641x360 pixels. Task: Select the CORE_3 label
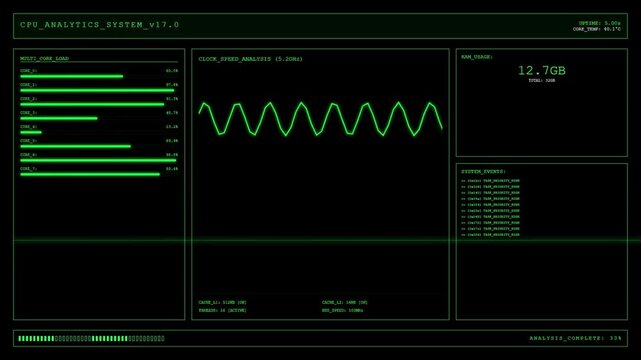(x=28, y=113)
